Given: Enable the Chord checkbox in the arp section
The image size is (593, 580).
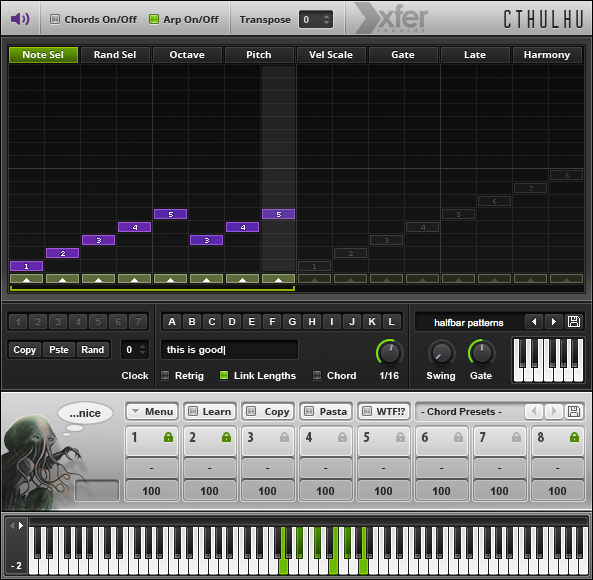Looking at the screenshot, I should pyautogui.click(x=317, y=375).
